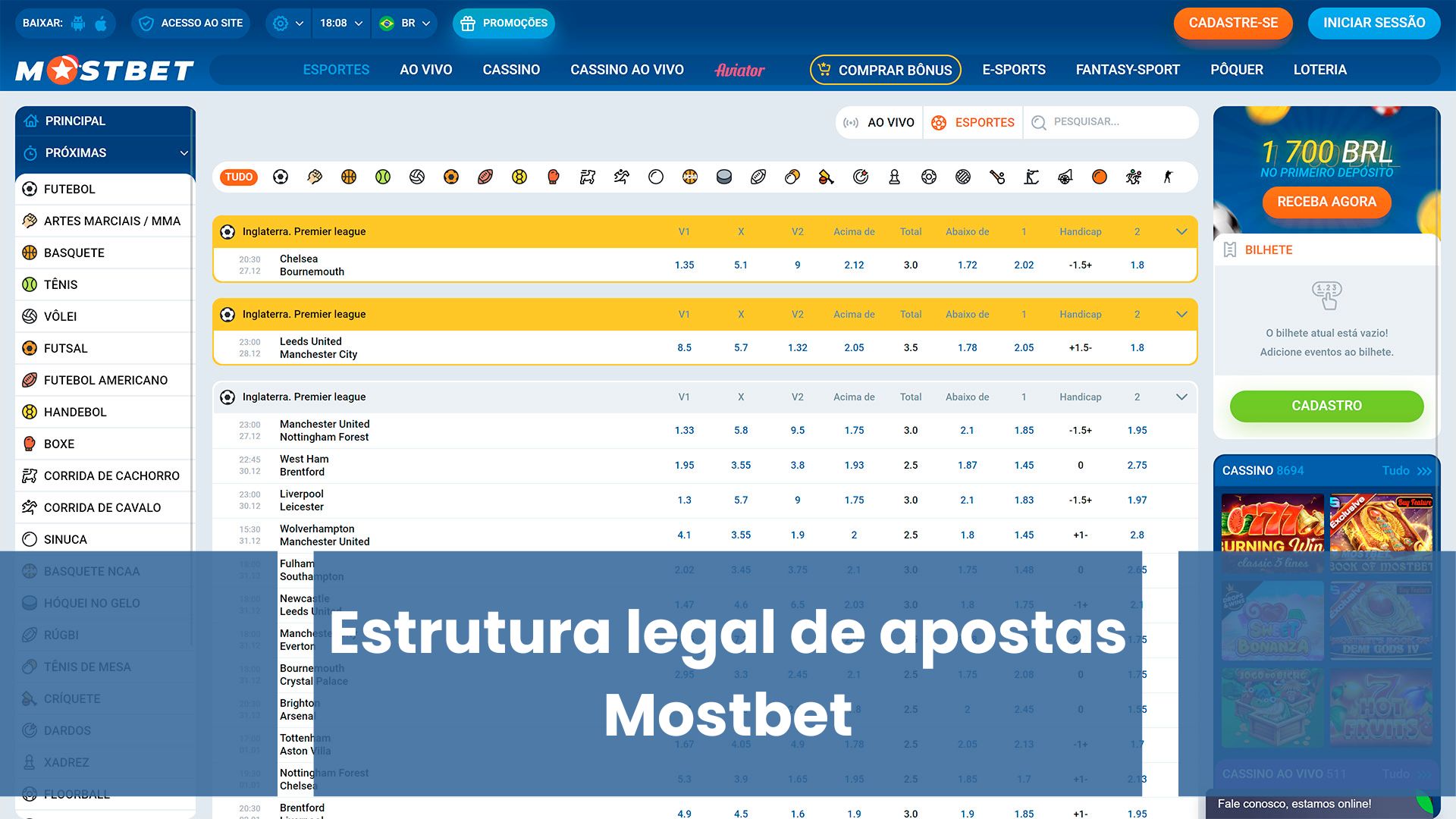Select the futsal ball icon filter
Screen dimensions: 1456x819
pyautogui.click(x=451, y=177)
